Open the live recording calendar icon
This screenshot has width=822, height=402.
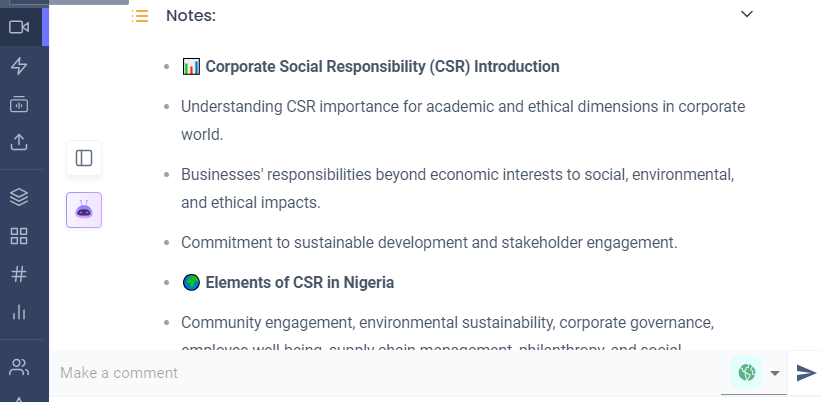(x=19, y=104)
